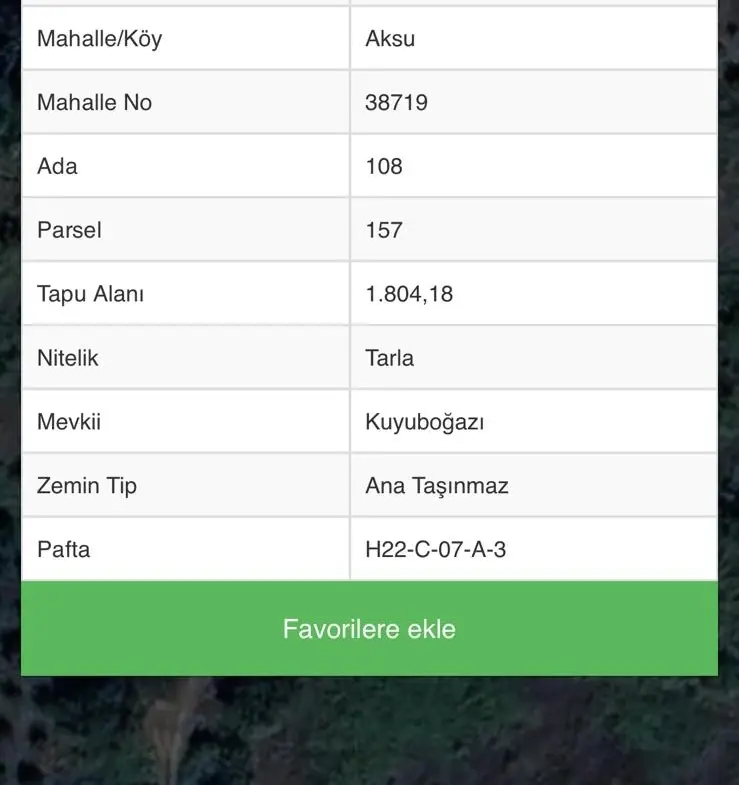Tap the Favorilere ekle button
The image size is (739, 785).
pyautogui.click(x=369, y=628)
